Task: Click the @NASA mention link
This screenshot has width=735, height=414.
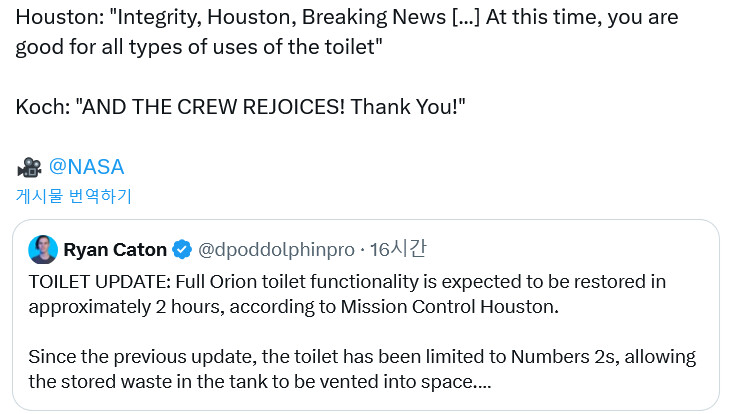Action: pos(86,167)
